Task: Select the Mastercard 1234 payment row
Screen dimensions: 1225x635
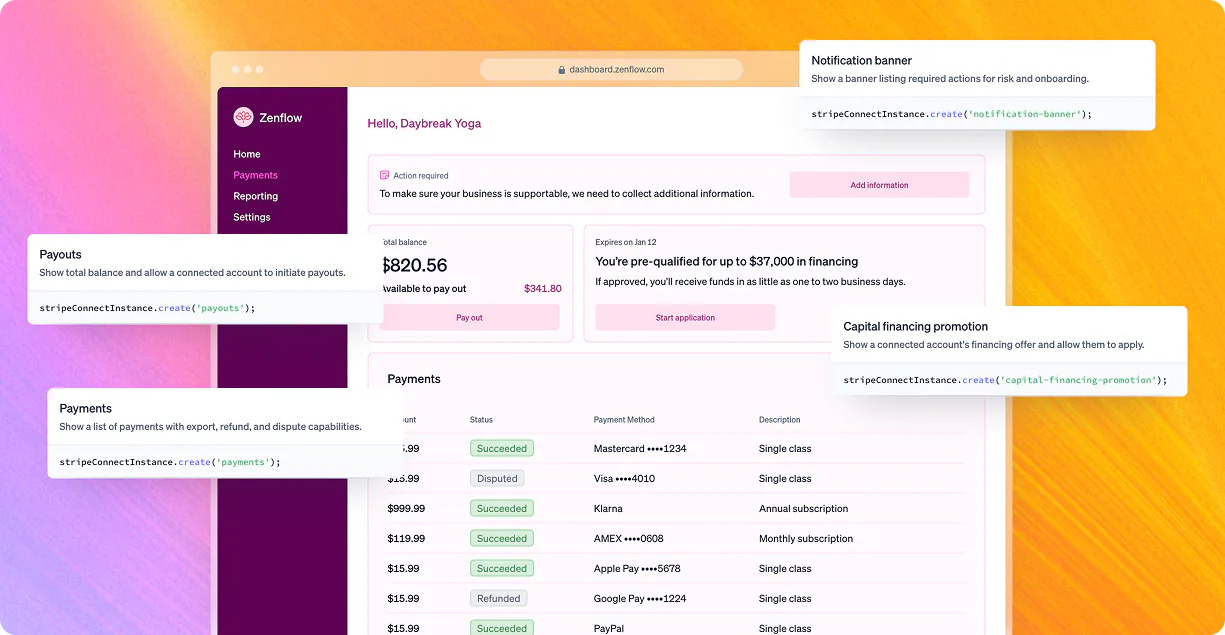Action: point(676,448)
